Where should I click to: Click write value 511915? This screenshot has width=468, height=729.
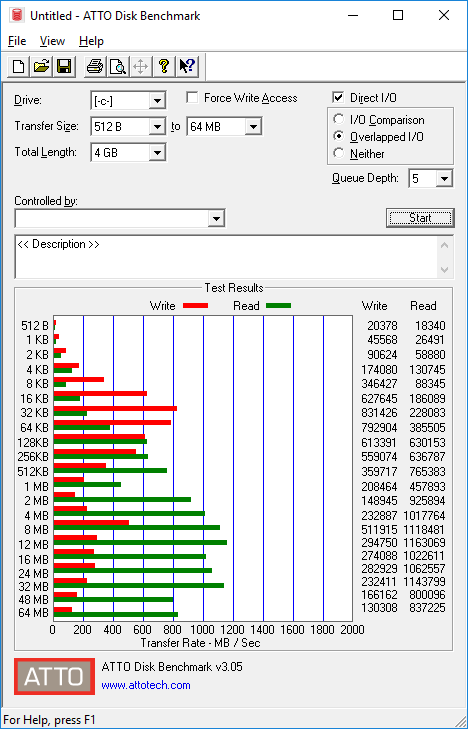point(379,530)
